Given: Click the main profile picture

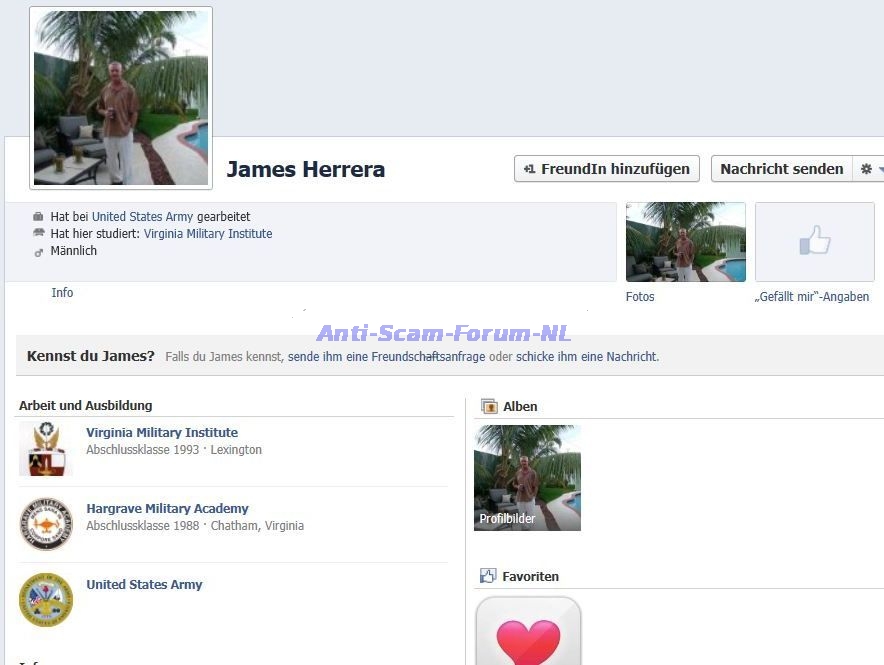Looking at the screenshot, I should click(121, 98).
